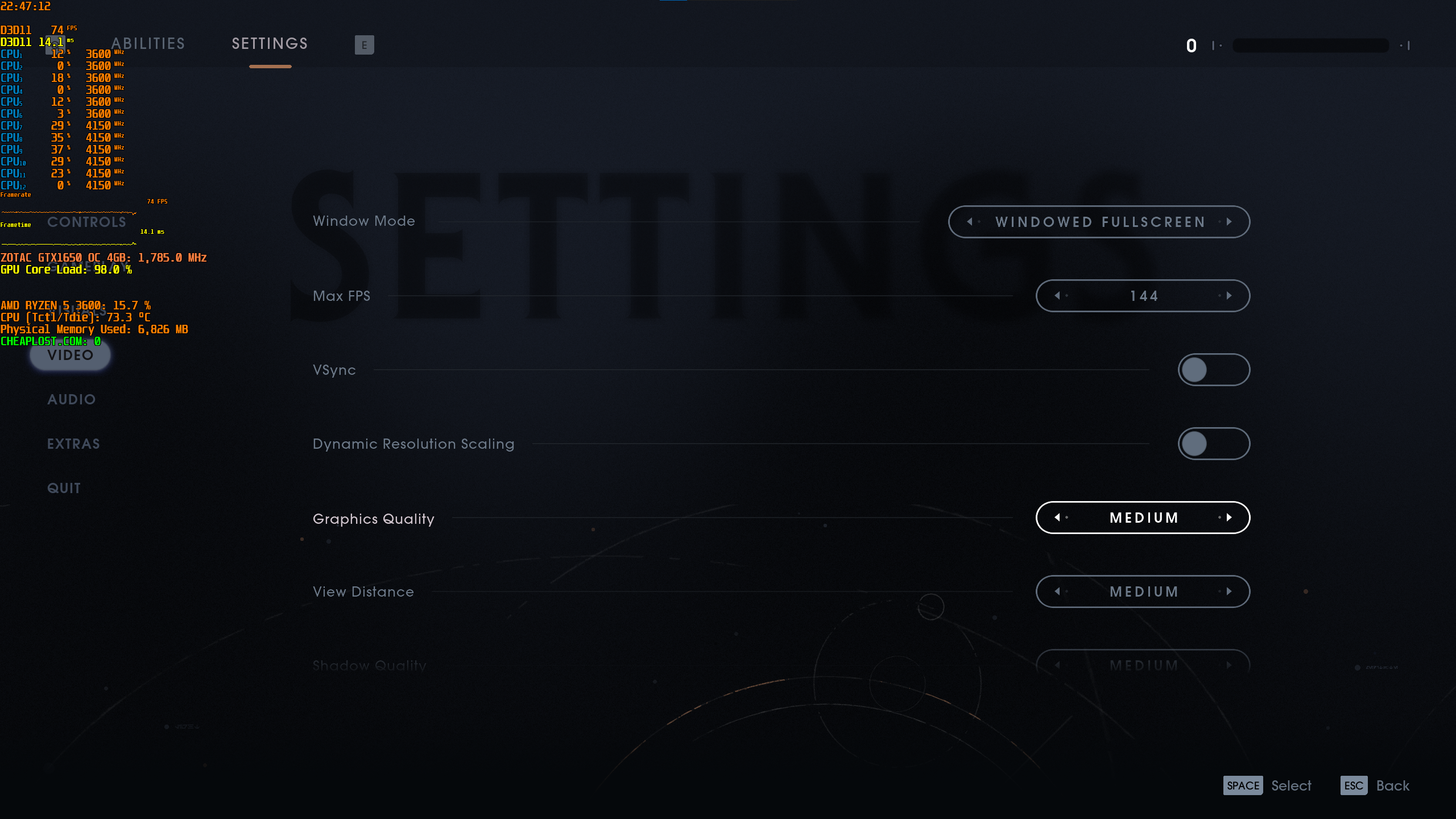
Task: Enable the VSync toggle
Action: [x=1214, y=370]
